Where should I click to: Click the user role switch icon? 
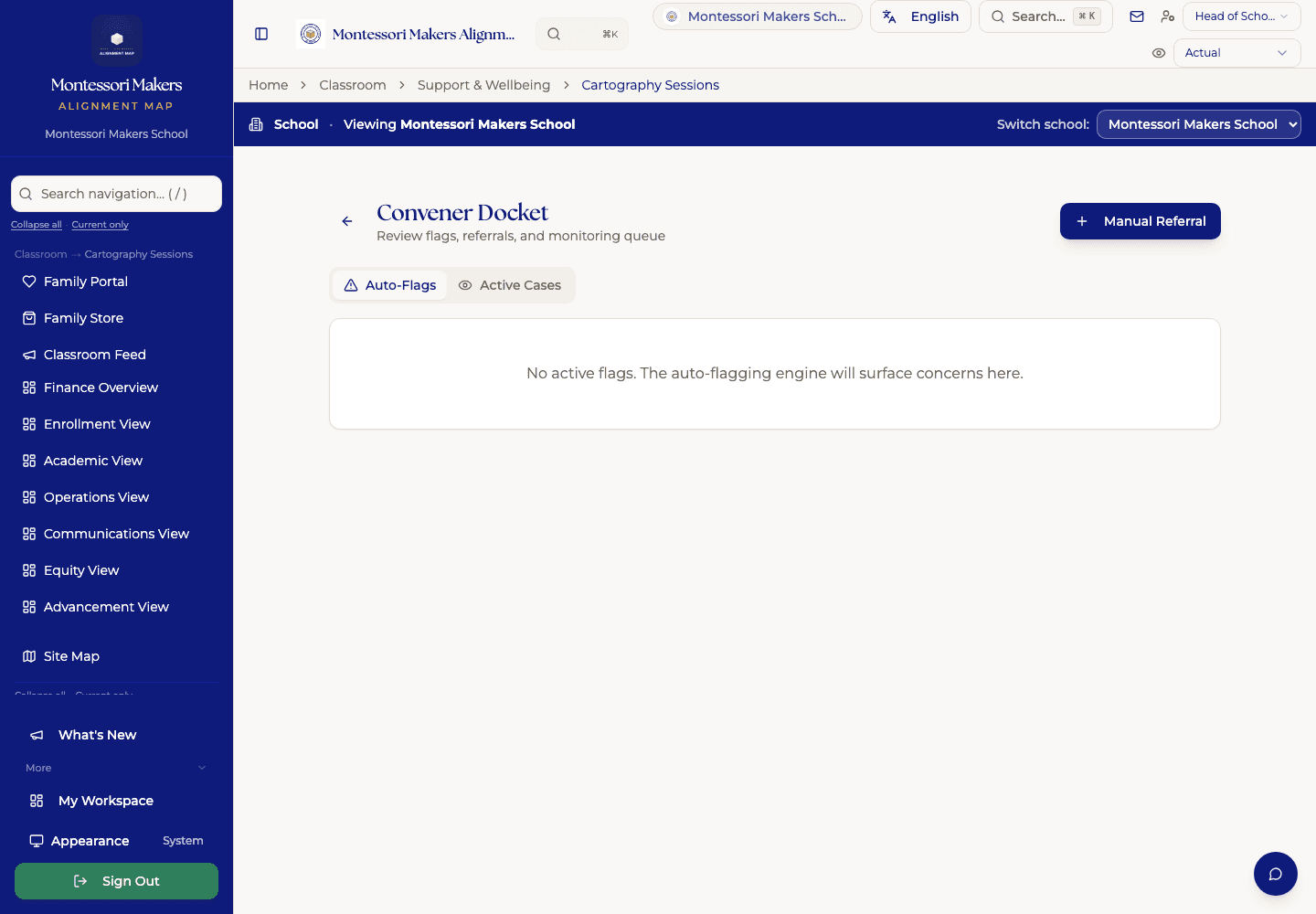pyautogui.click(x=1167, y=16)
